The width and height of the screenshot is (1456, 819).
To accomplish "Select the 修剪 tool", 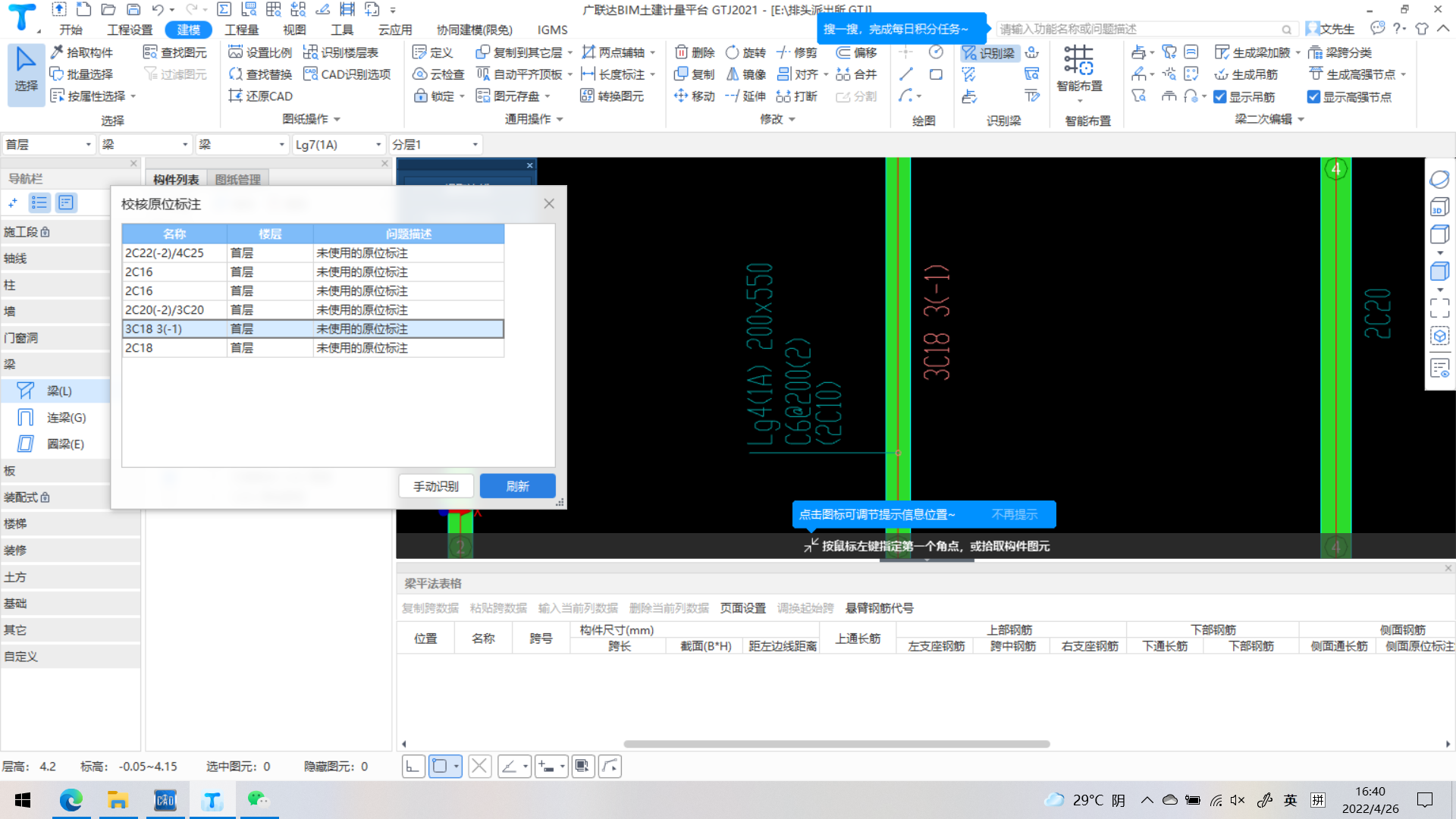I will (796, 52).
